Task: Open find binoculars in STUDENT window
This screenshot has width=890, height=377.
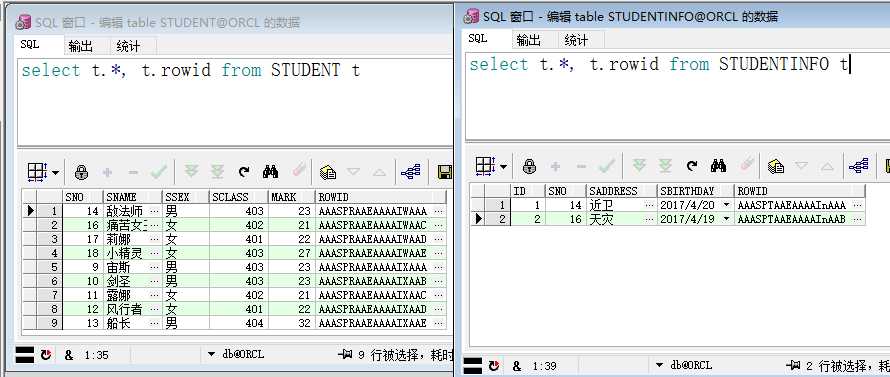Action: (270, 171)
